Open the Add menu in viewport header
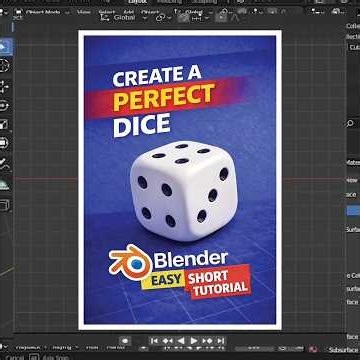The image size is (360, 360). click(x=128, y=12)
